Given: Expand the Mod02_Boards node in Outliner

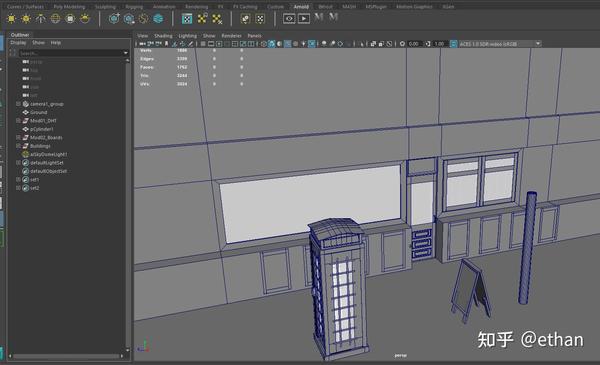Looking at the screenshot, I should click(18, 137).
